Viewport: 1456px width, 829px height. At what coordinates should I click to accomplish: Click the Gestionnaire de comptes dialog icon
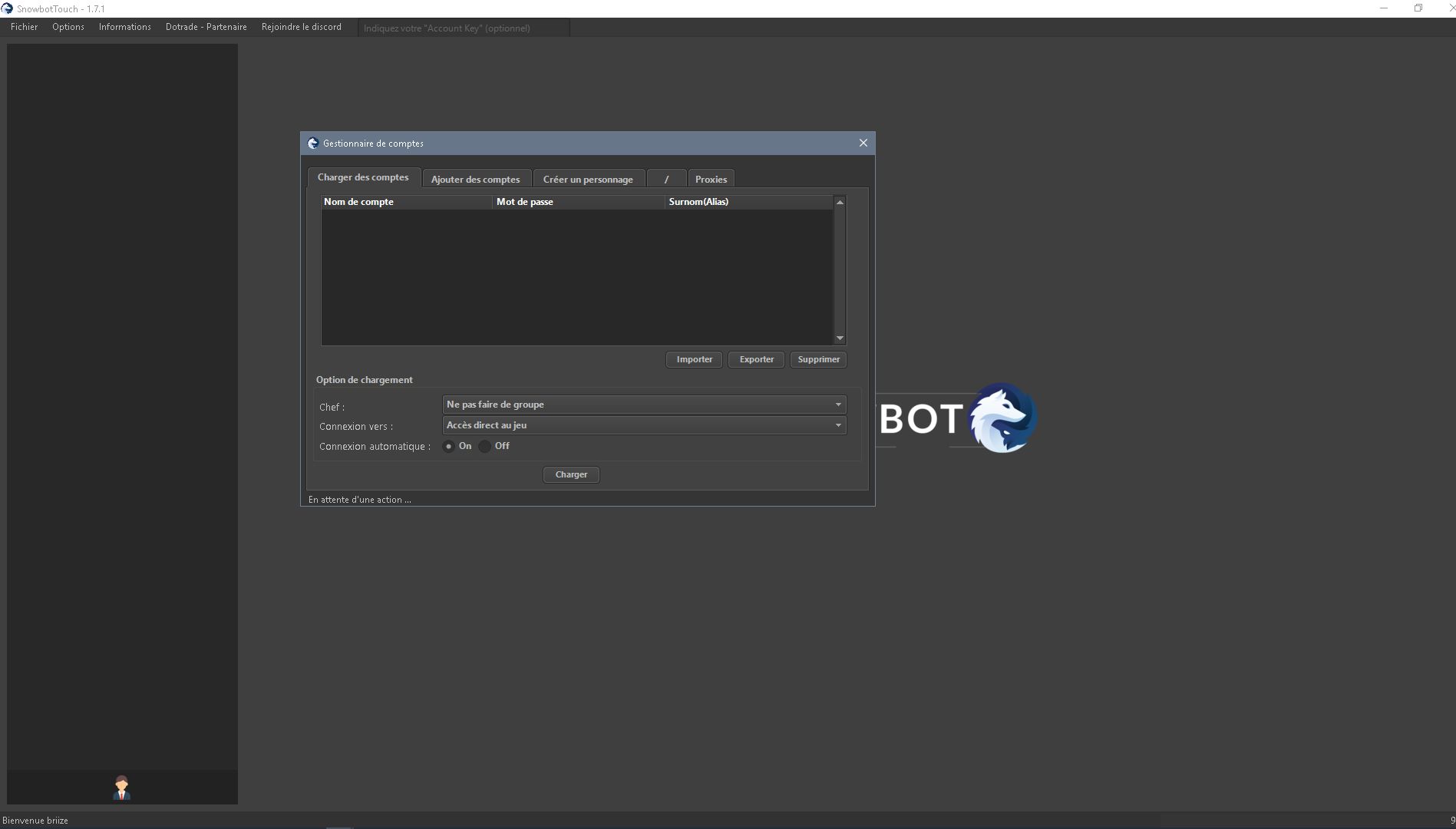(312, 144)
